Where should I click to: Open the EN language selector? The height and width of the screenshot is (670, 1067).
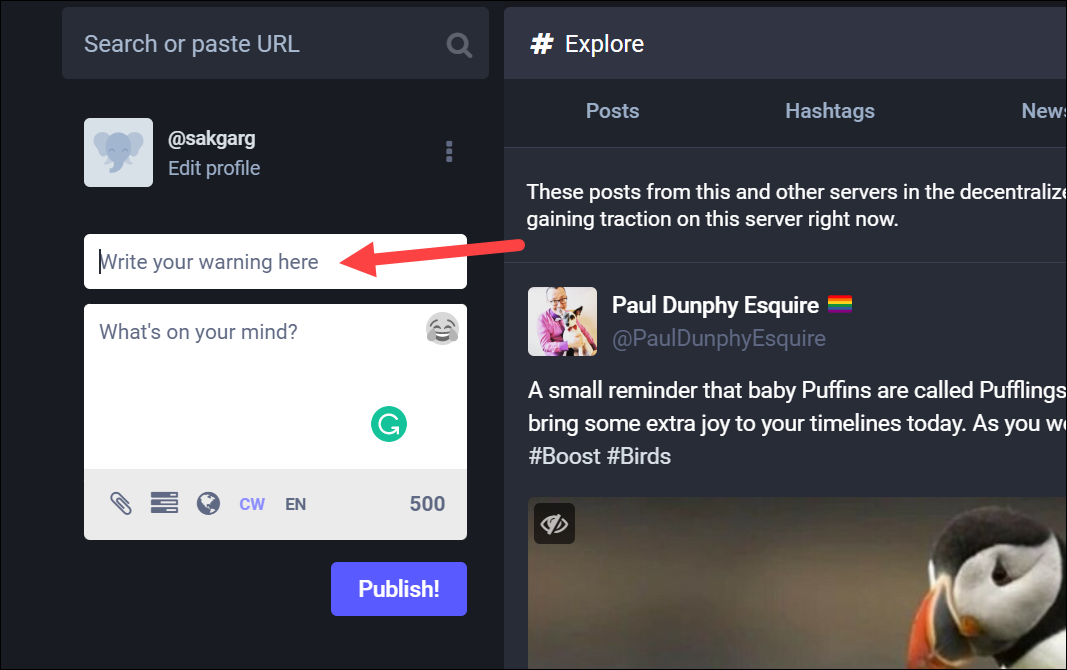[295, 504]
